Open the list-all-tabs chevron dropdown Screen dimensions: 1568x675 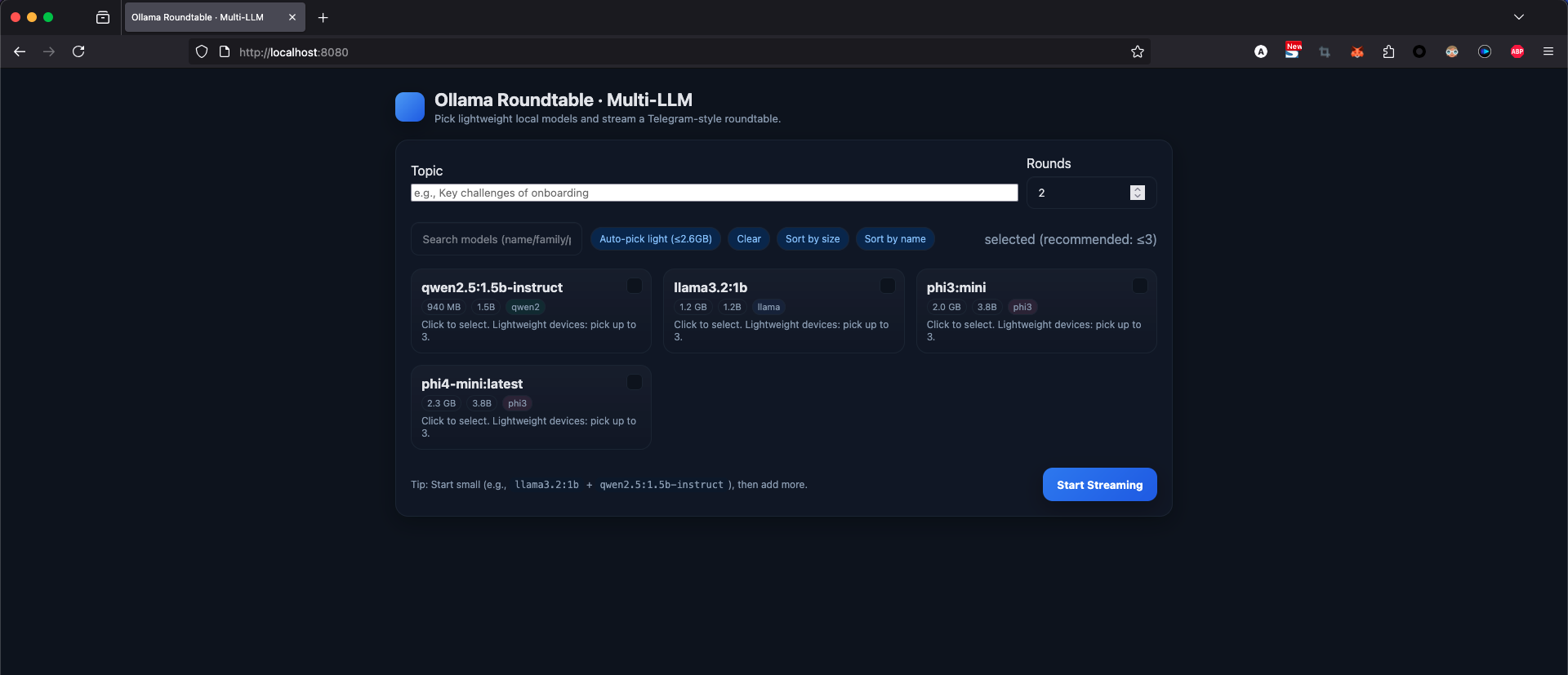point(1519,17)
